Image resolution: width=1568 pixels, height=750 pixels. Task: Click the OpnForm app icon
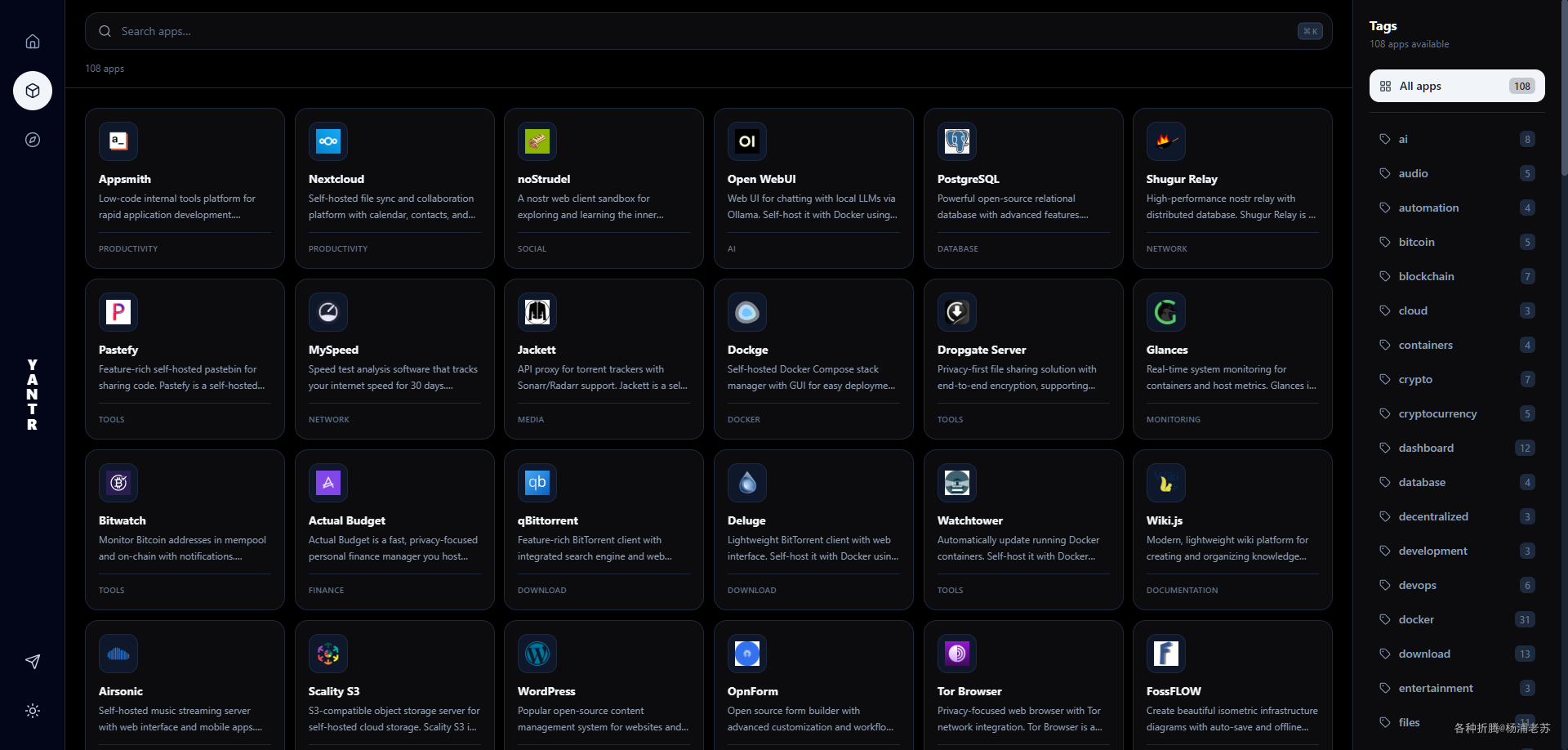[x=747, y=654]
